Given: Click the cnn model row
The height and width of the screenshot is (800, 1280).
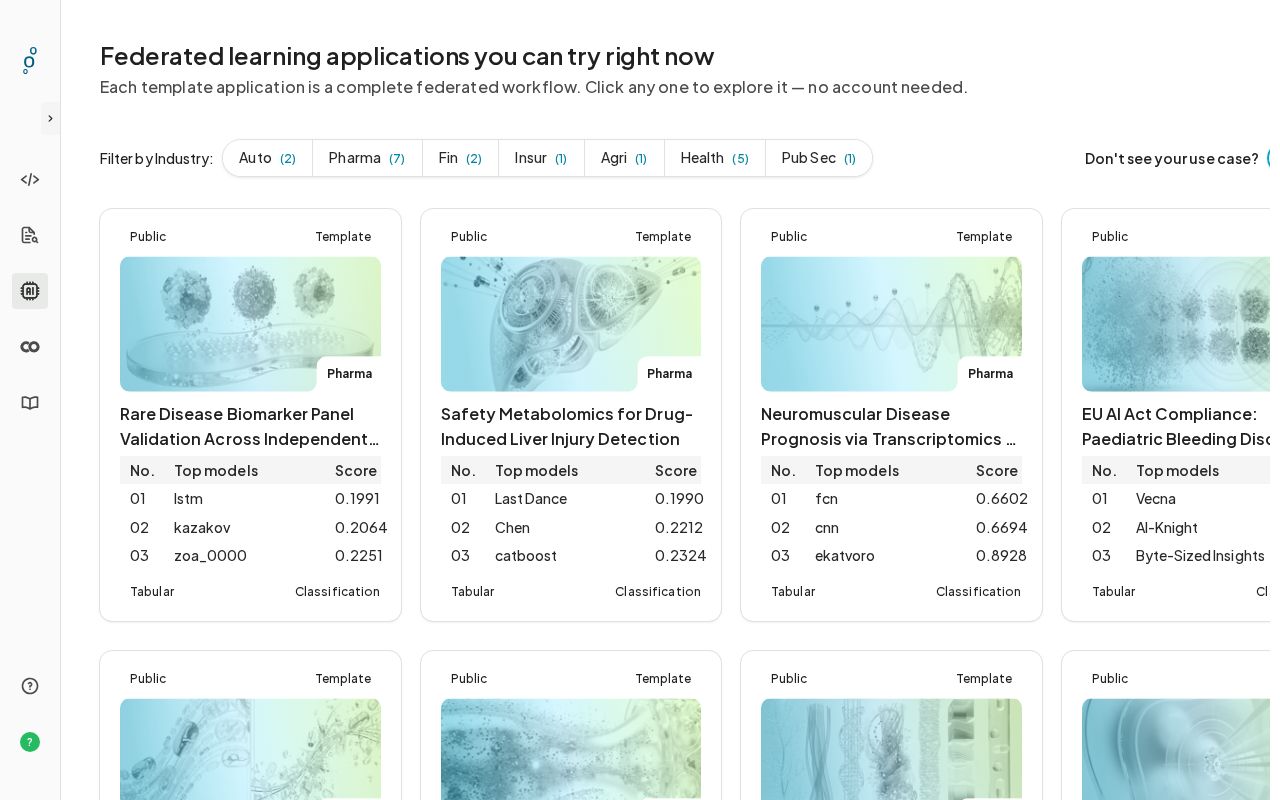Looking at the screenshot, I should coord(891,528).
